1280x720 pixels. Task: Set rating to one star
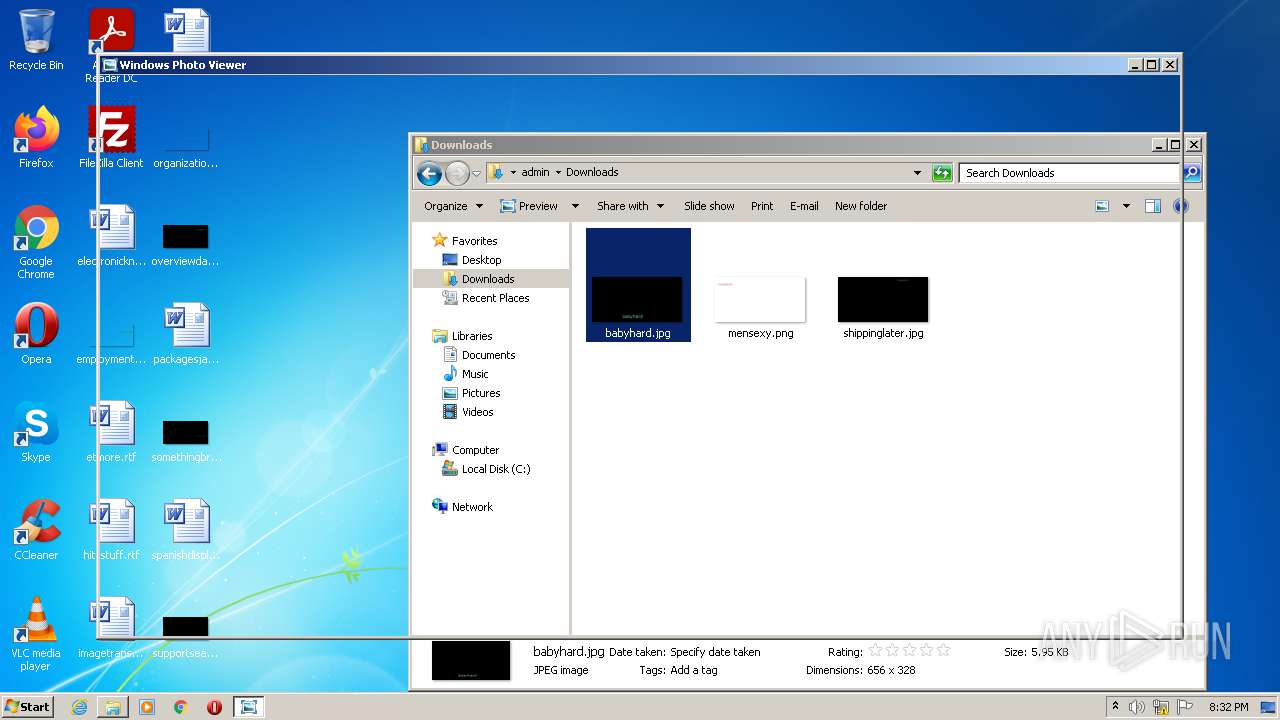[x=875, y=651]
